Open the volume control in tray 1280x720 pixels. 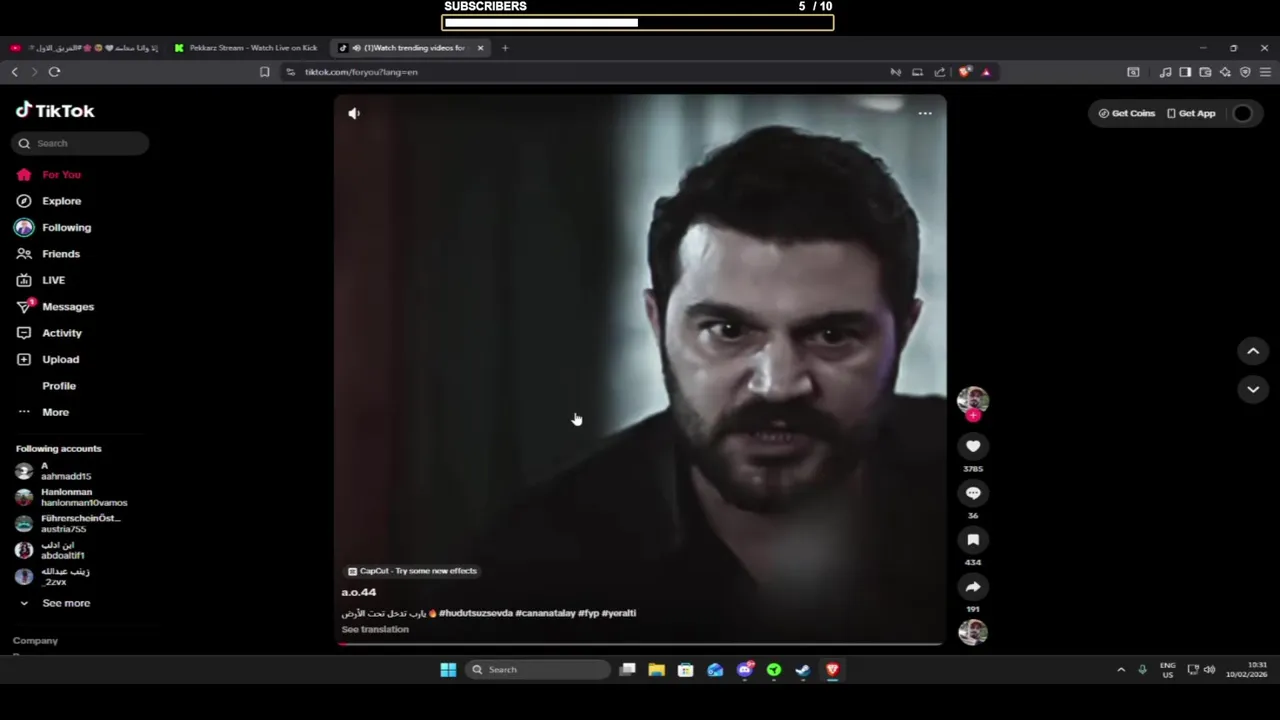click(x=1209, y=670)
